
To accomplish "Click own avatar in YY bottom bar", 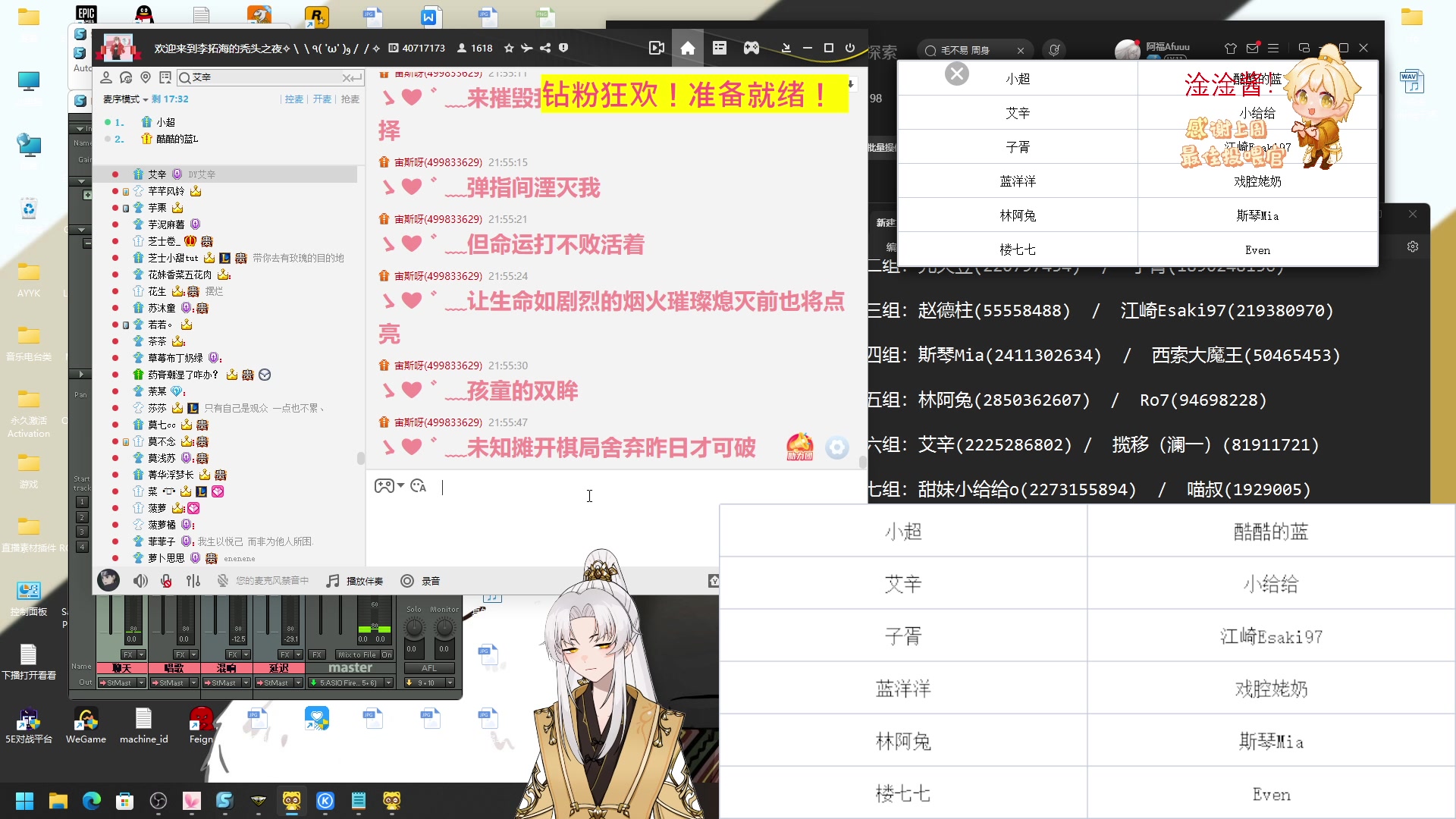I will point(108,580).
